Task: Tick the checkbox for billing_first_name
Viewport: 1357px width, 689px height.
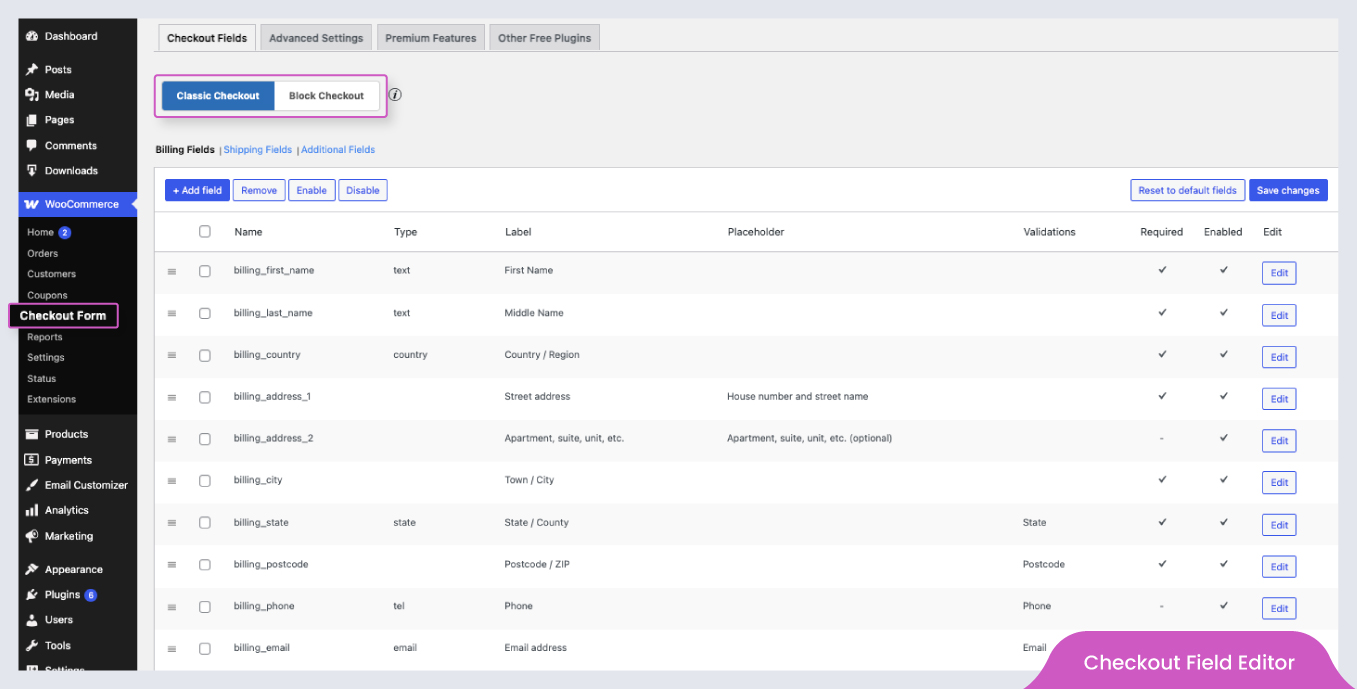Action: [x=205, y=270]
